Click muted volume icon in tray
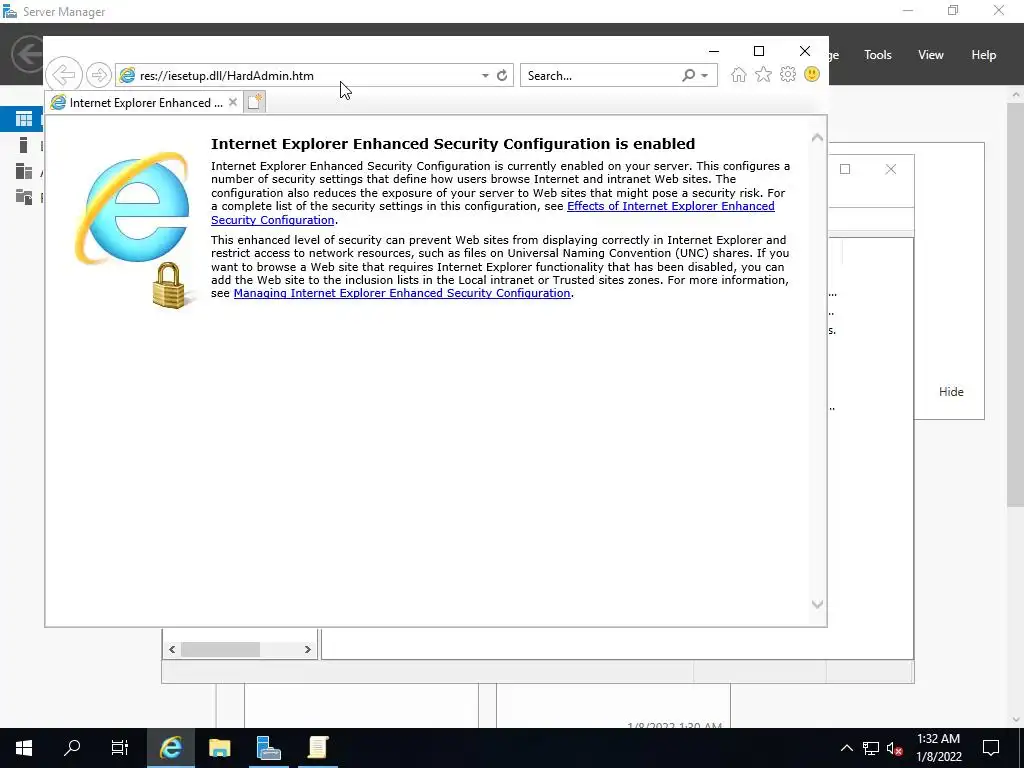 pos(894,748)
